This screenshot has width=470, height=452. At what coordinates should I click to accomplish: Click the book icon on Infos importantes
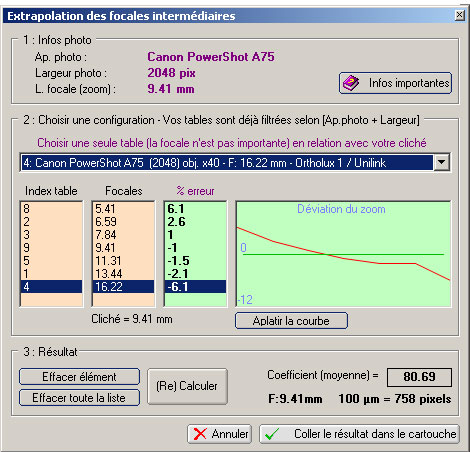pyautogui.click(x=351, y=83)
